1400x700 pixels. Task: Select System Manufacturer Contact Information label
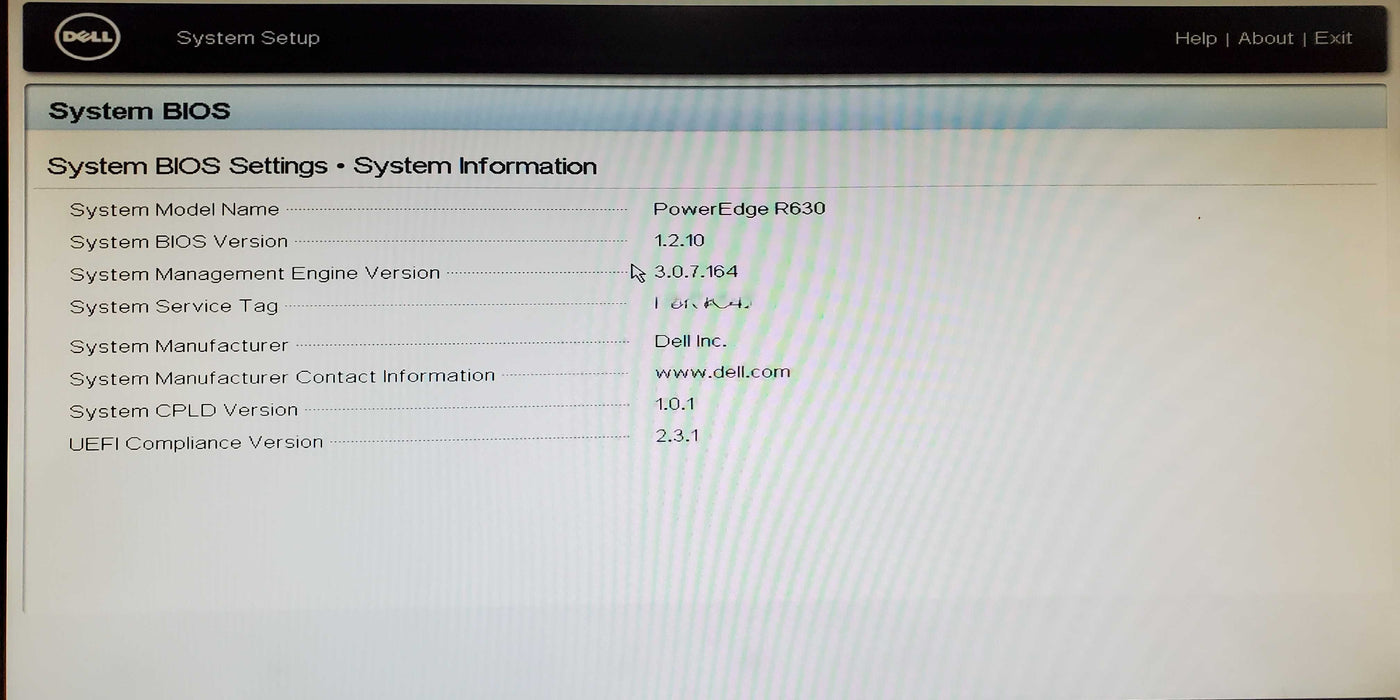click(282, 378)
